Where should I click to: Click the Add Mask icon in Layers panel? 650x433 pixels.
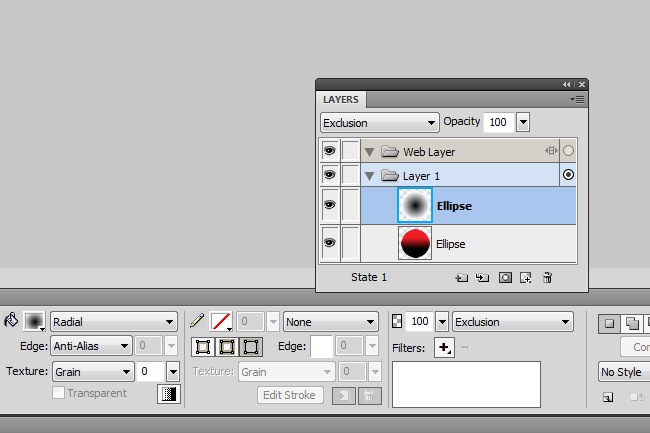click(505, 278)
